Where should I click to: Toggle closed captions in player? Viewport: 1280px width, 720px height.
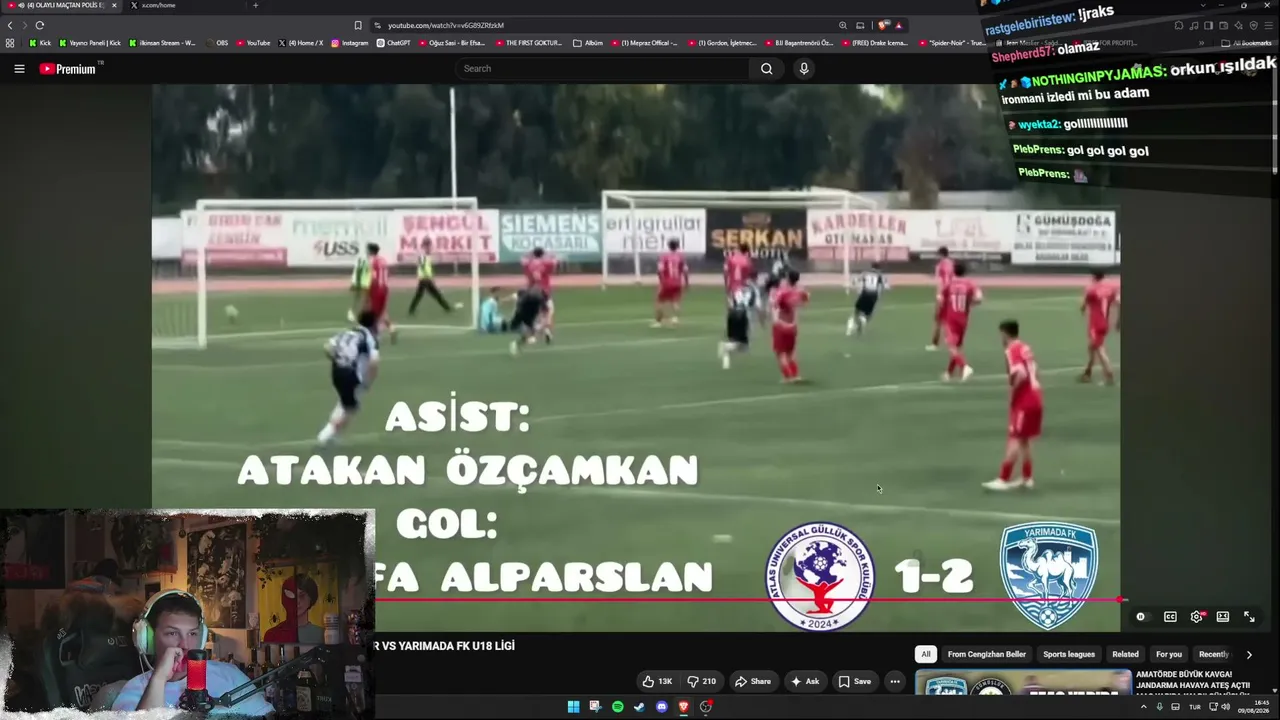1170,617
